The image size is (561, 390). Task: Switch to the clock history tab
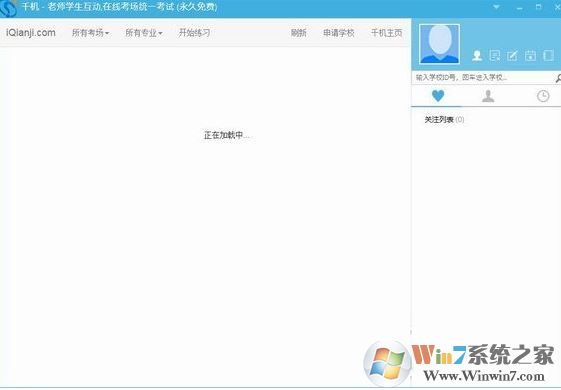pos(543,96)
